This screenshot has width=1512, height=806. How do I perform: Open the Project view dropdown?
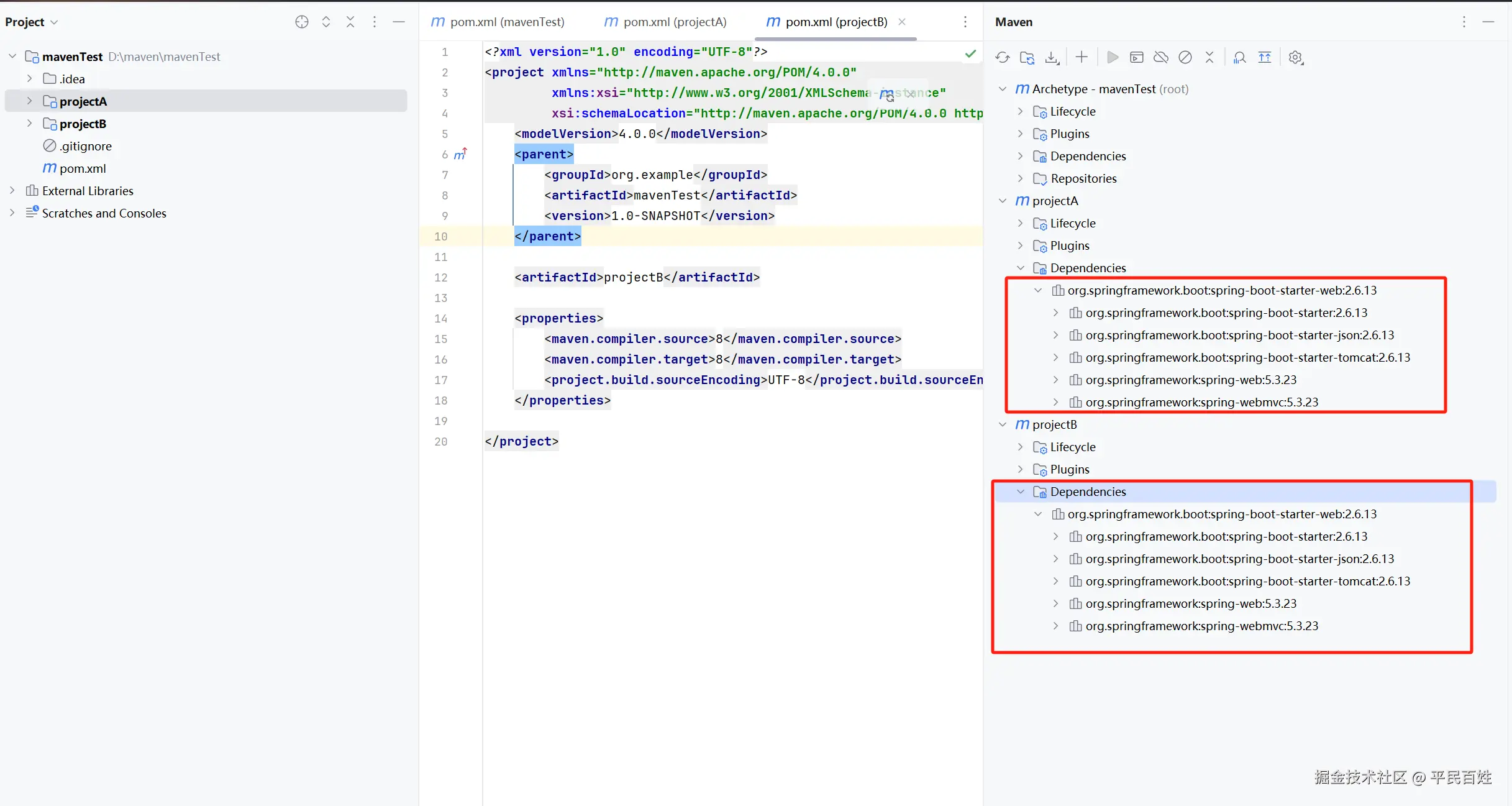[x=31, y=22]
